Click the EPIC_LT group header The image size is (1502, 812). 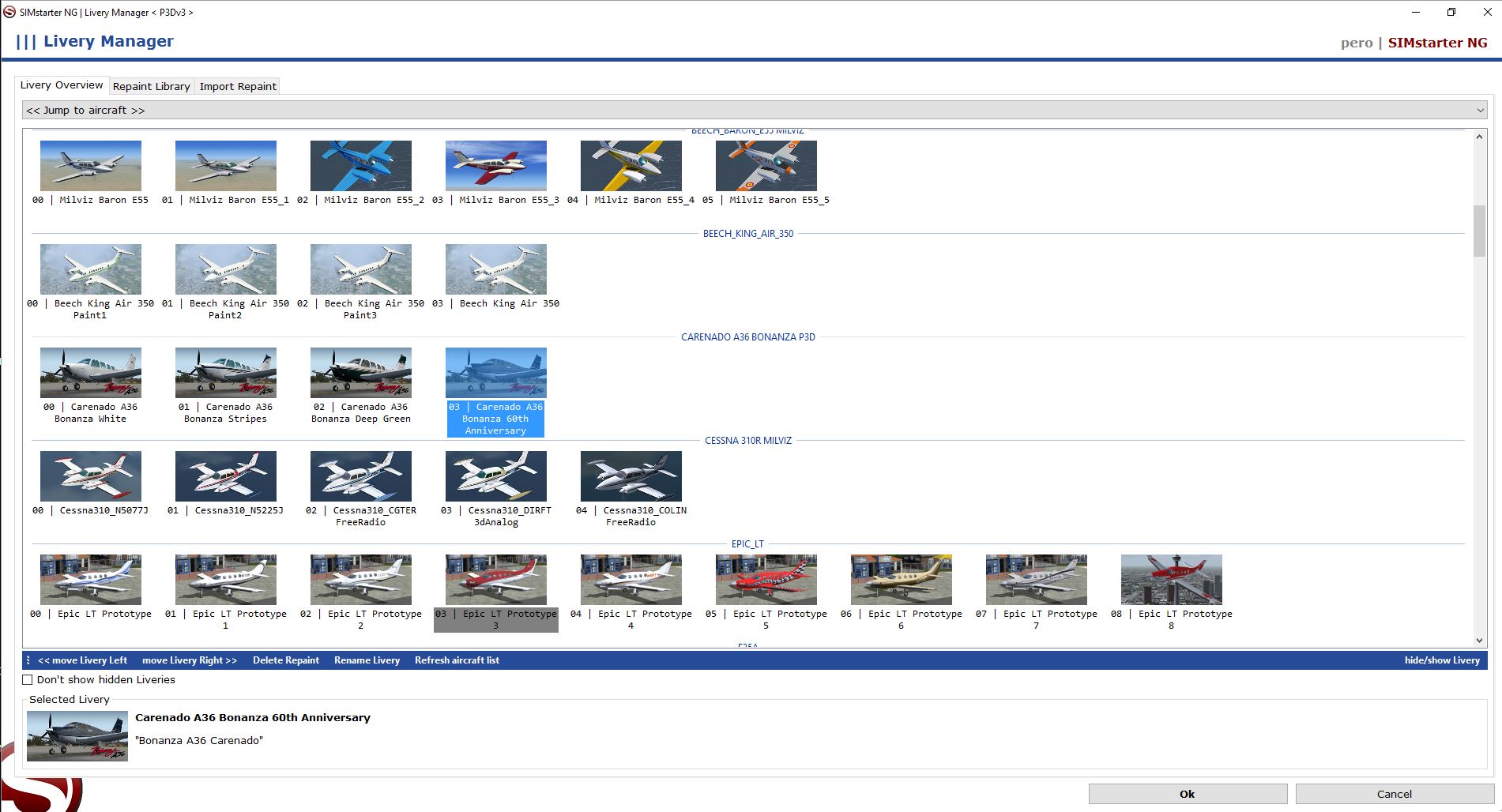click(747, 544)
